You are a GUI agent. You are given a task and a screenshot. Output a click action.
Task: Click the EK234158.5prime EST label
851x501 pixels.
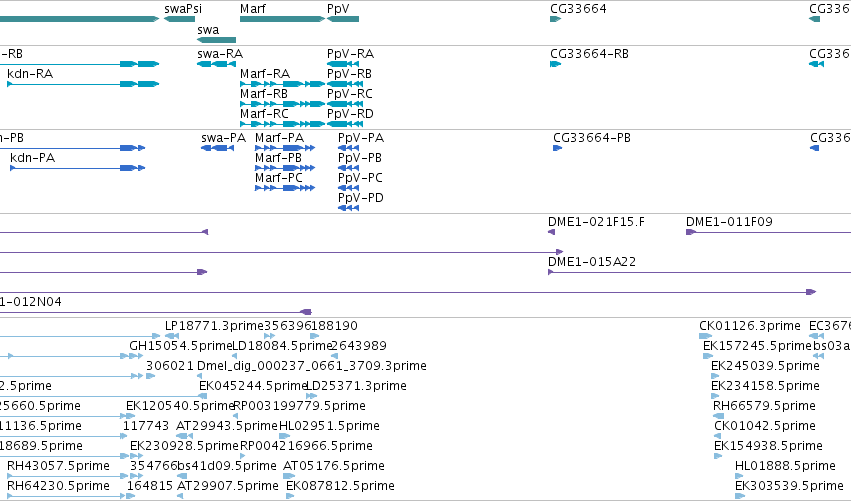point(765,386)
